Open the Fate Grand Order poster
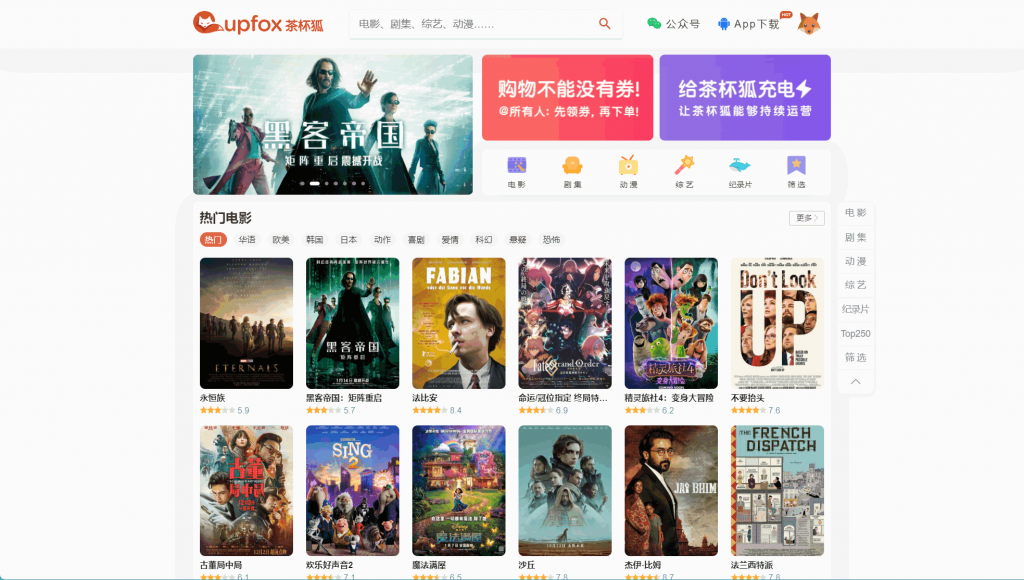 click(565, 323)
